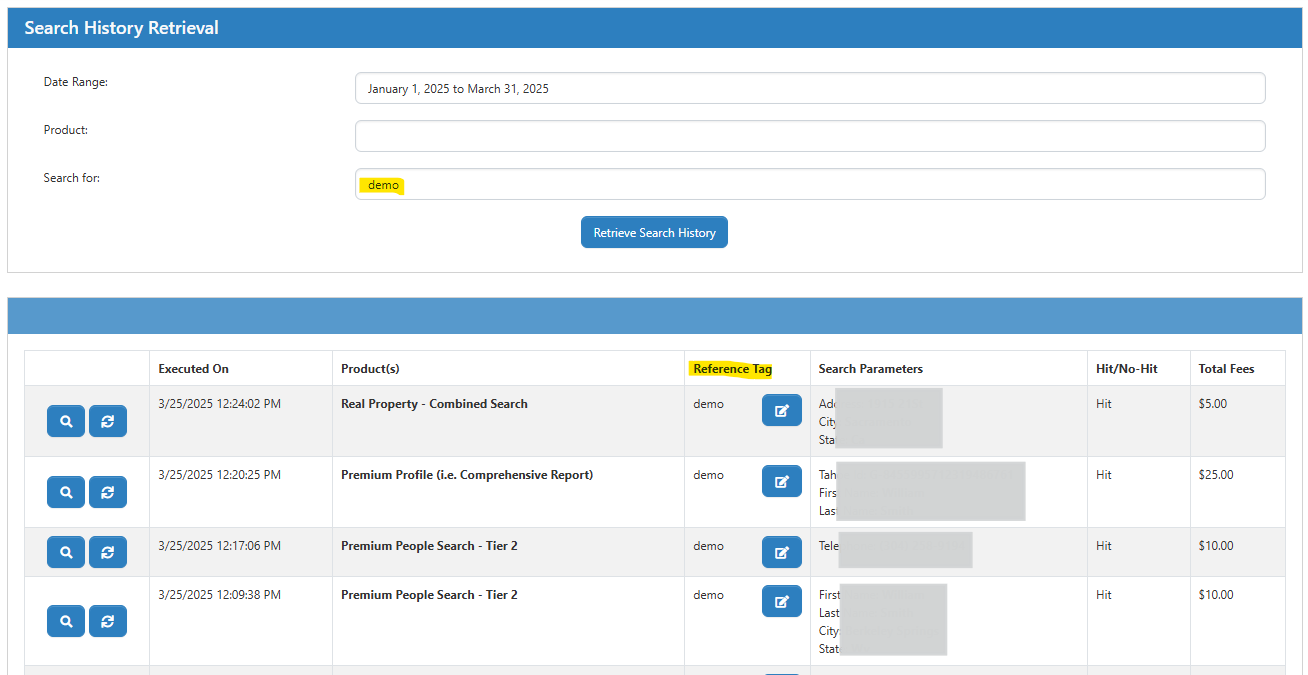Edit reference tag on 12:09:38 PM row

click(781, 601)
